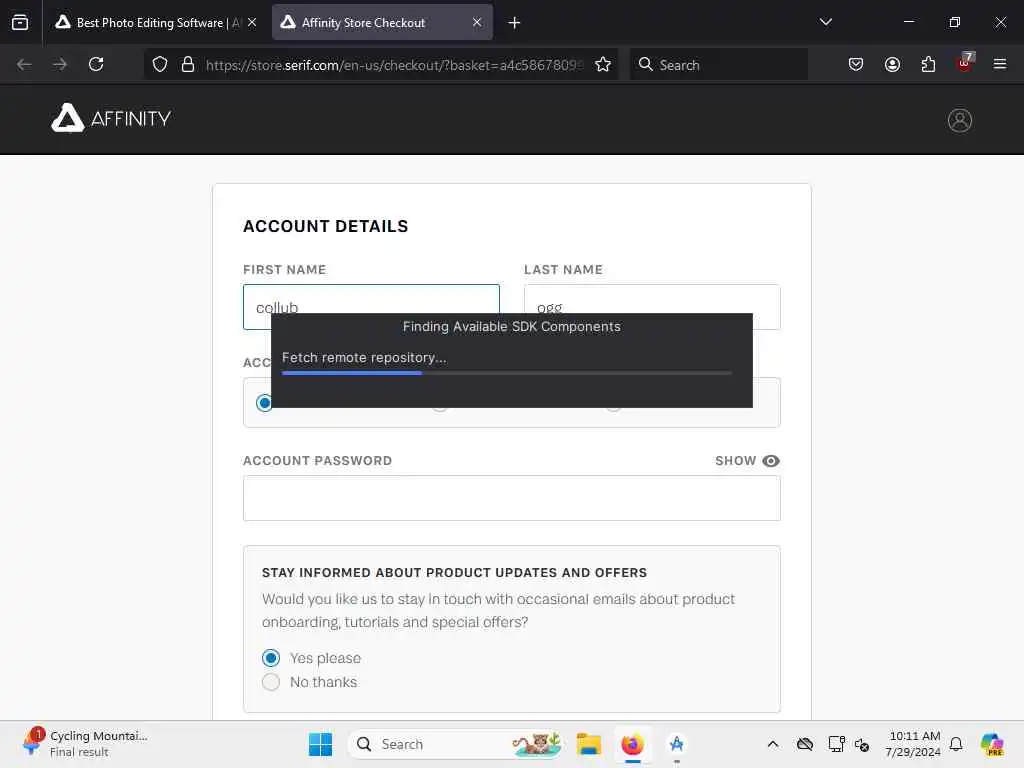
Task: Click the browser Search box
Action: click(x=718, y=65)
